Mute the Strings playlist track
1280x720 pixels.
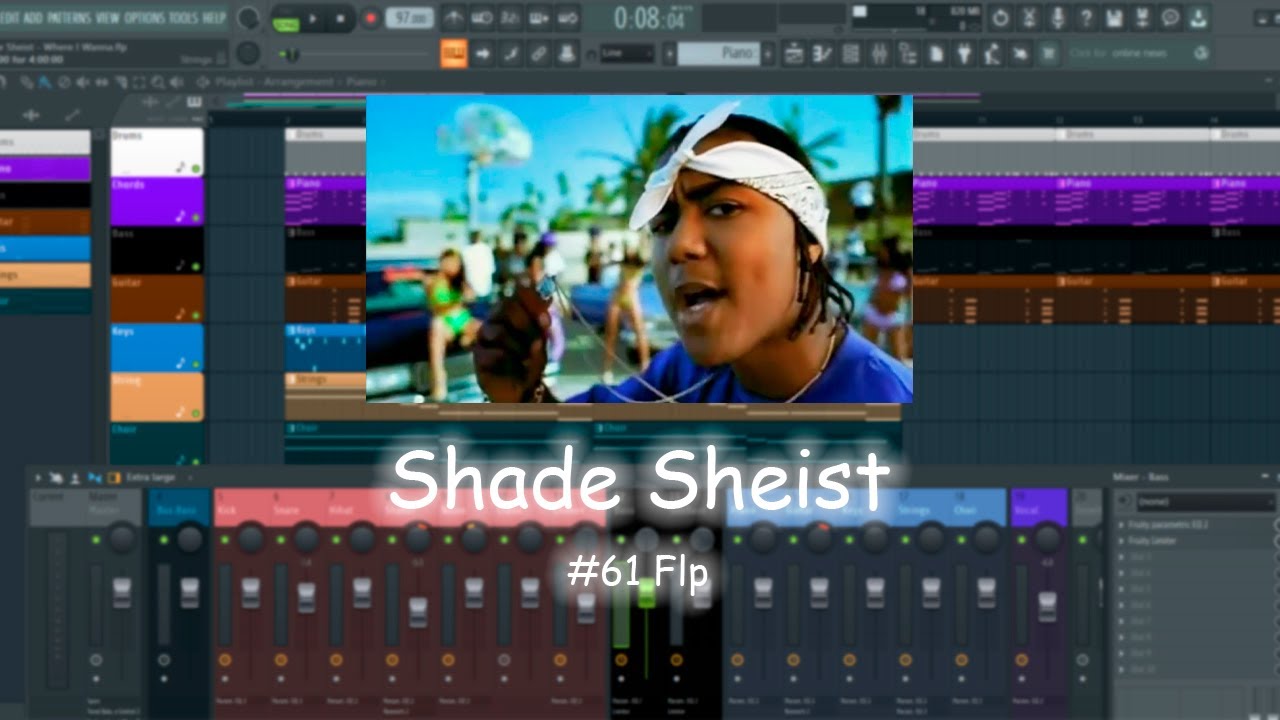click(196, 412)
